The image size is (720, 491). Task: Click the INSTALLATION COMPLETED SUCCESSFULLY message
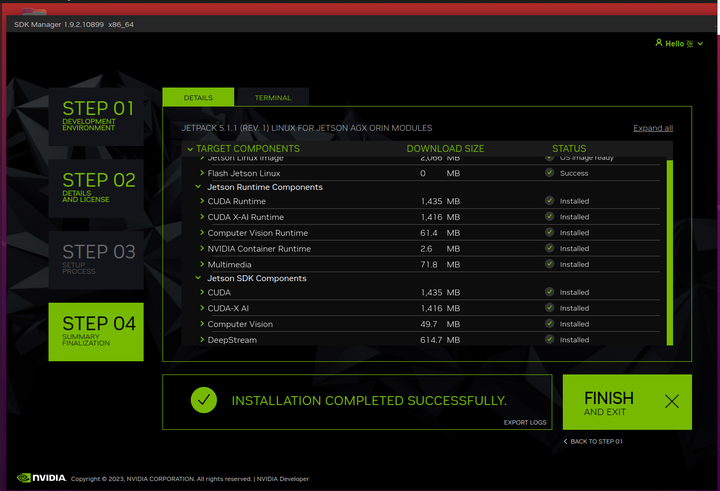pyautogui.click(x=369, y=401)
